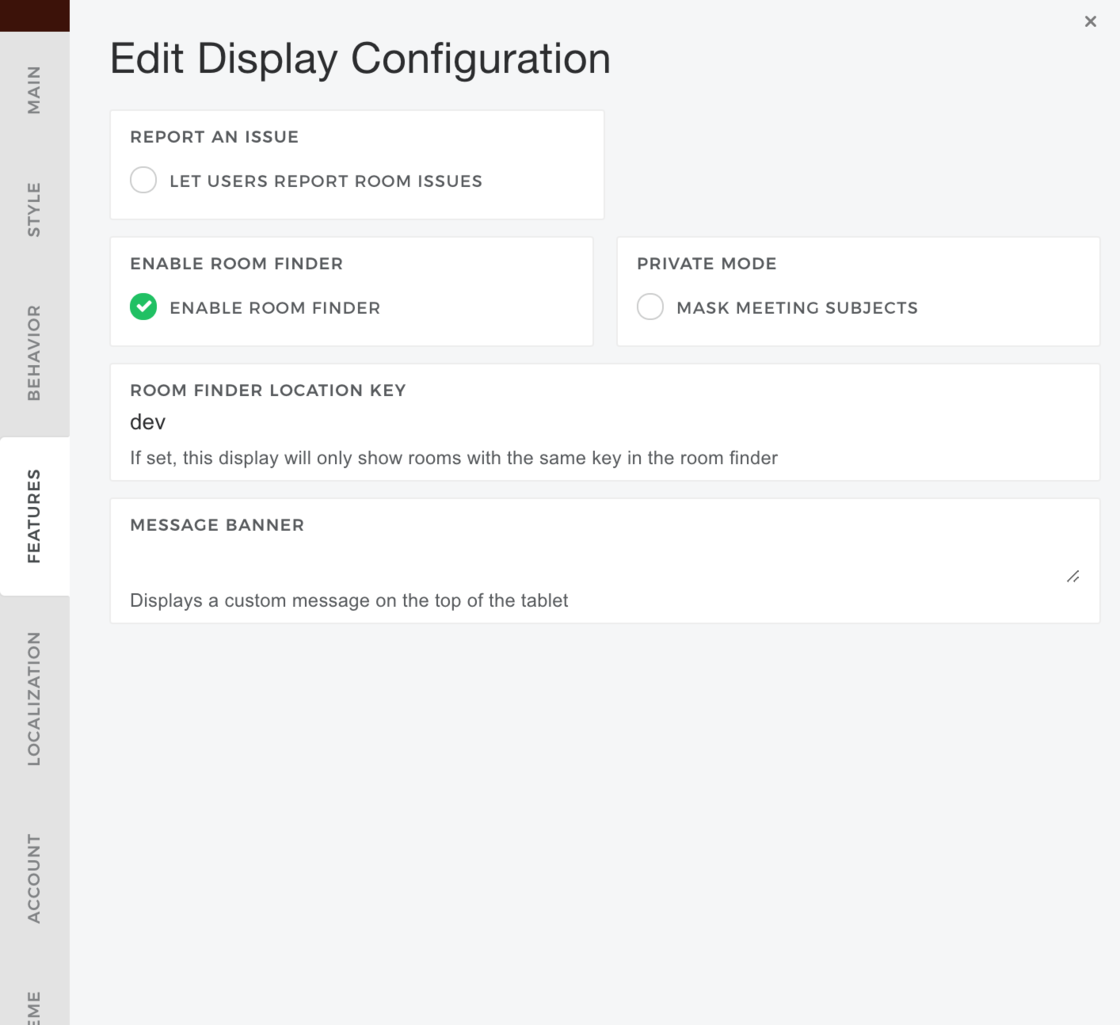Close the Edit Display Configuration dialog

(x=1090, y=21)
